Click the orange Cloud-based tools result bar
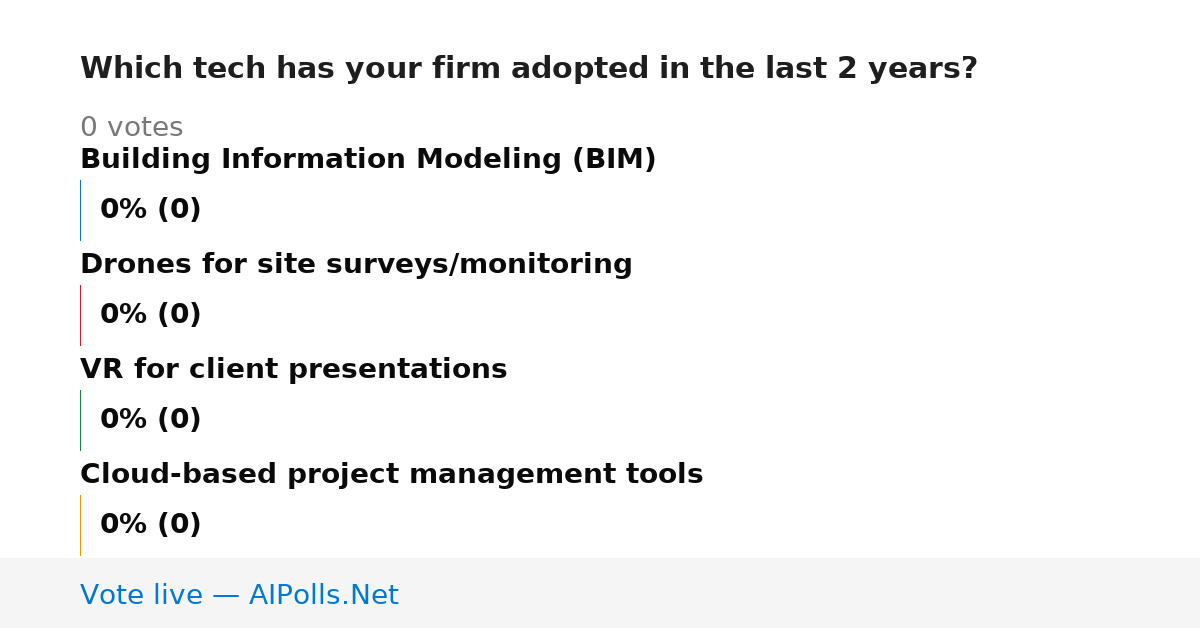 [81, 525]
